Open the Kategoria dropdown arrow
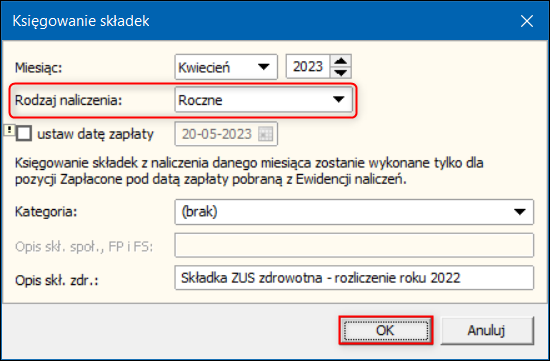550x361 pixels. tap(520, 212)
